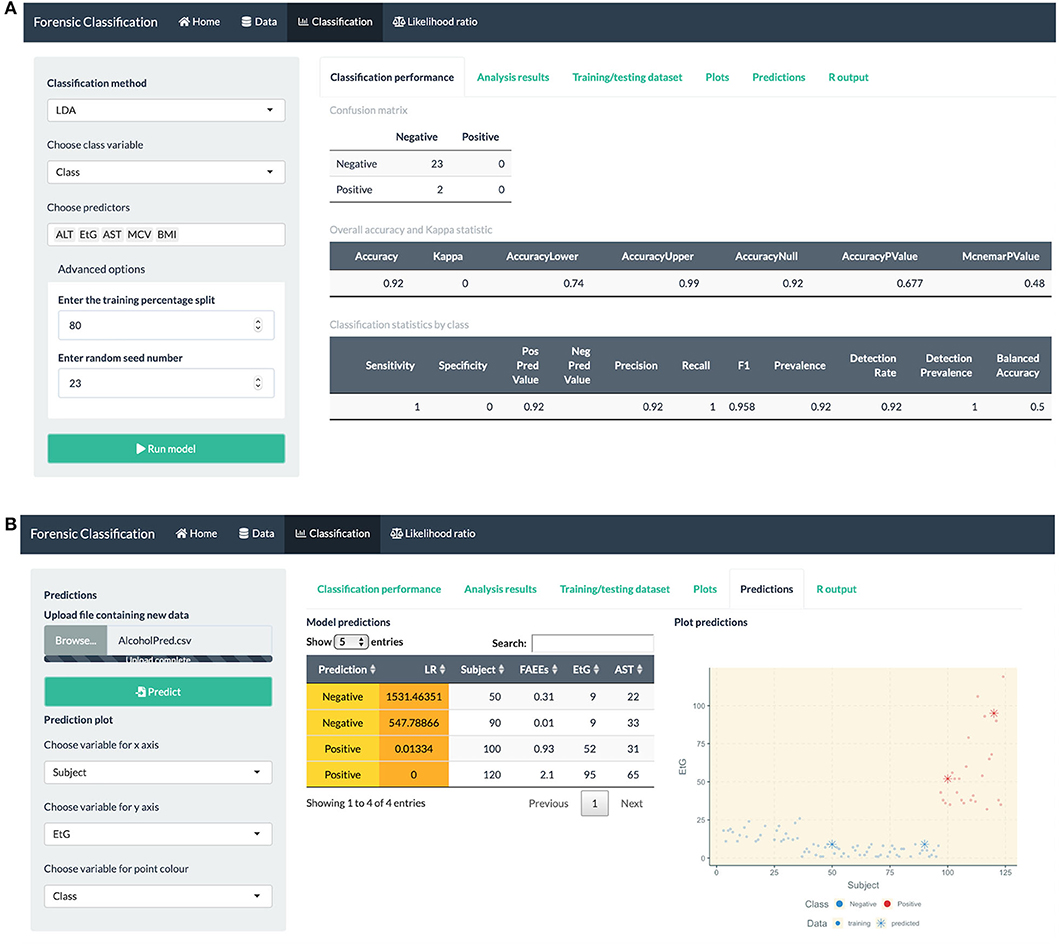Viewport: 1059px width, 946px height.
Task: Switch to Plots tab in panel A
Action: 717,77
